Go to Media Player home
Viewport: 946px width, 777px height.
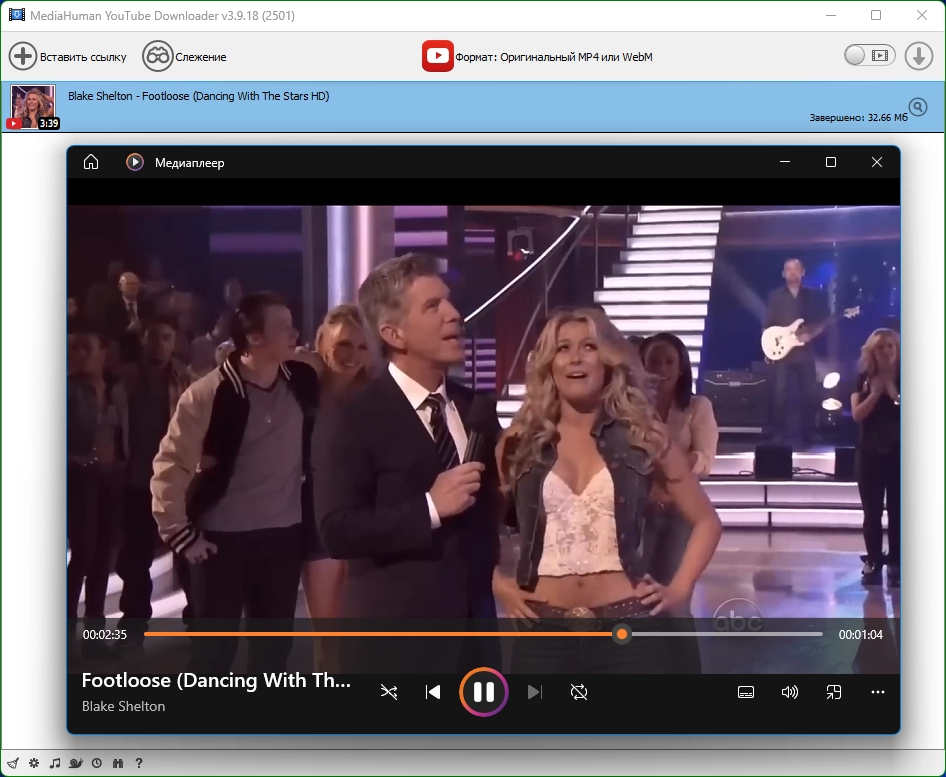click(x=90, y=162)
